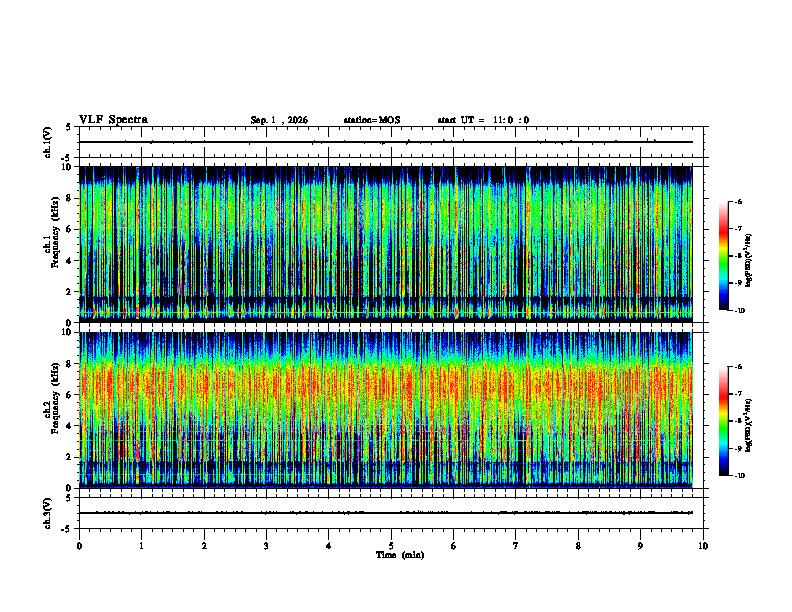Click the ch.1 waveform trace in top panel
The height and width of the screenshot is (612, 792).
pyautogui.click(x=386, y=142)
